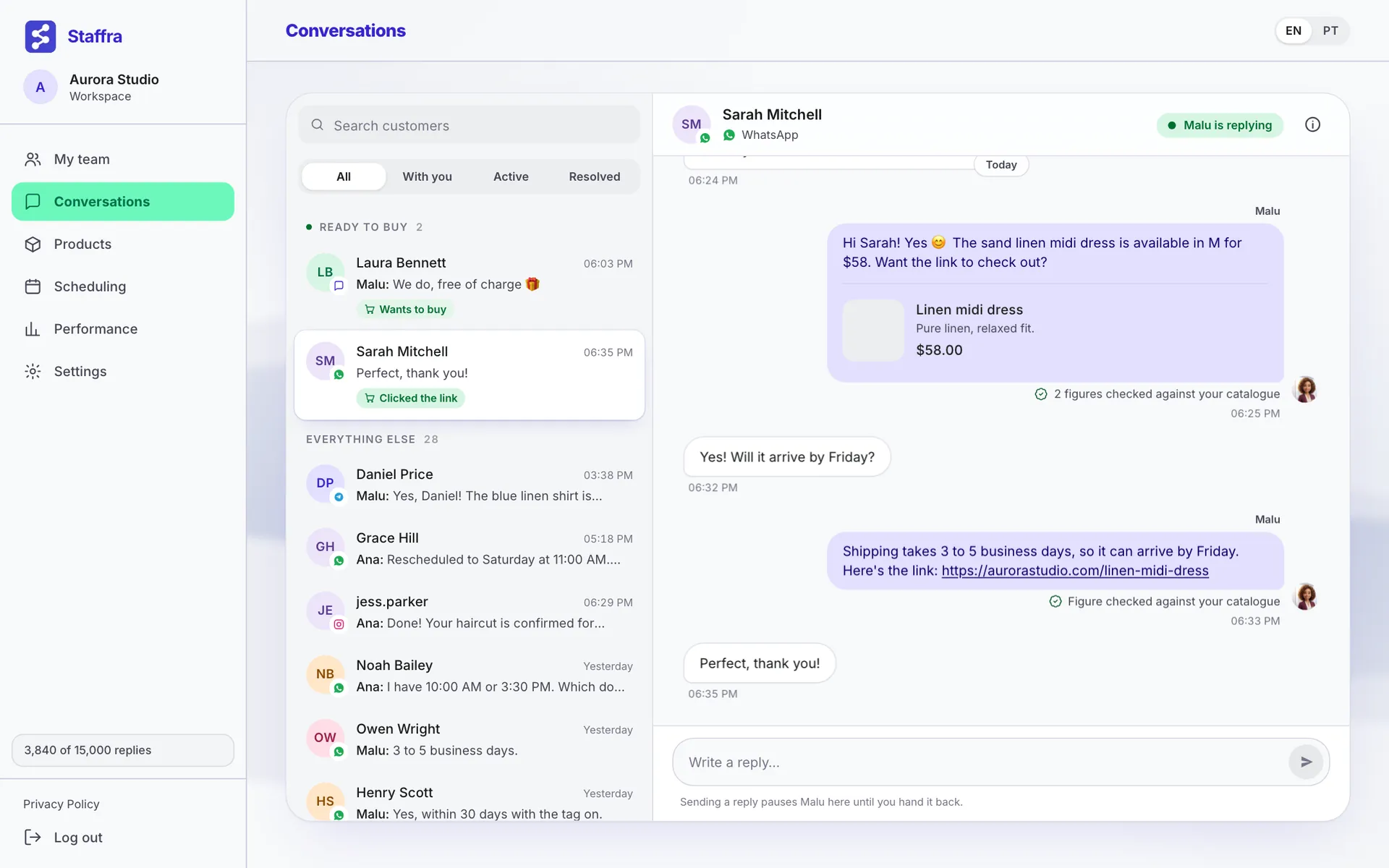
Task: Open conversation details info icon
Action: tap(1312, 124)
